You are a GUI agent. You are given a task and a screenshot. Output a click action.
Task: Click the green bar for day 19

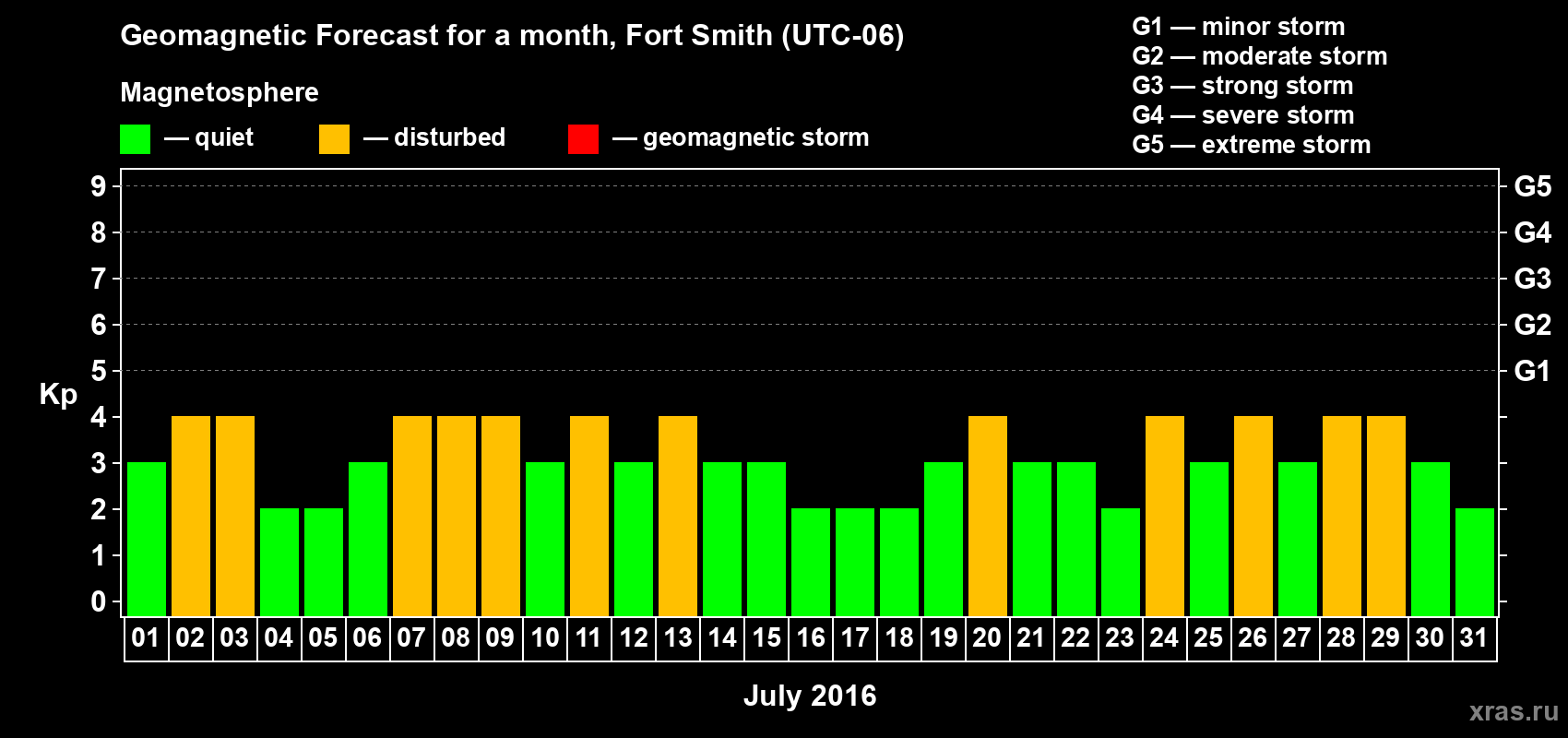(x=944, y=540)
